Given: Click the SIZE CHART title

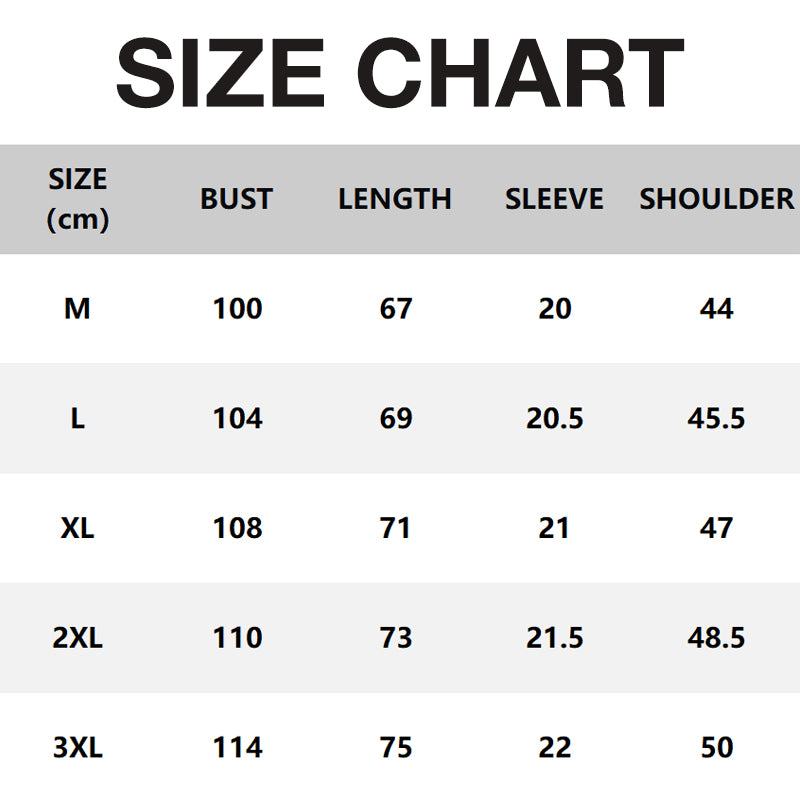Looking at the screenshot, I should click(x=400, y=72).
